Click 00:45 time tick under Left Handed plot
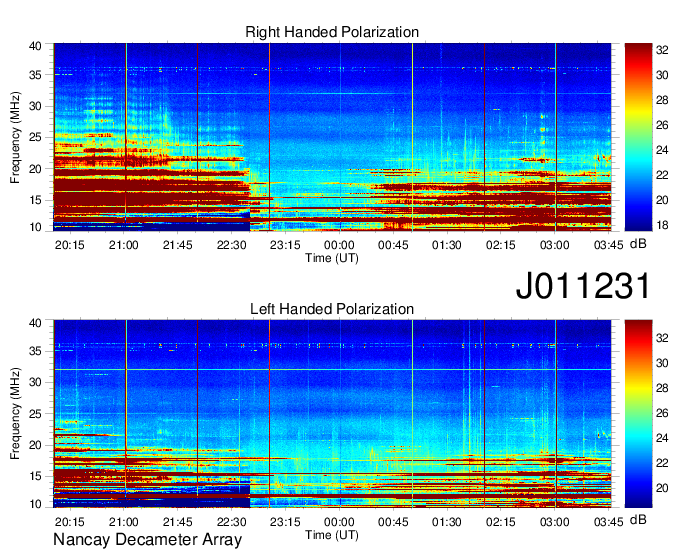The height and width of the screenshot is (552, 680). pos(393,522)
